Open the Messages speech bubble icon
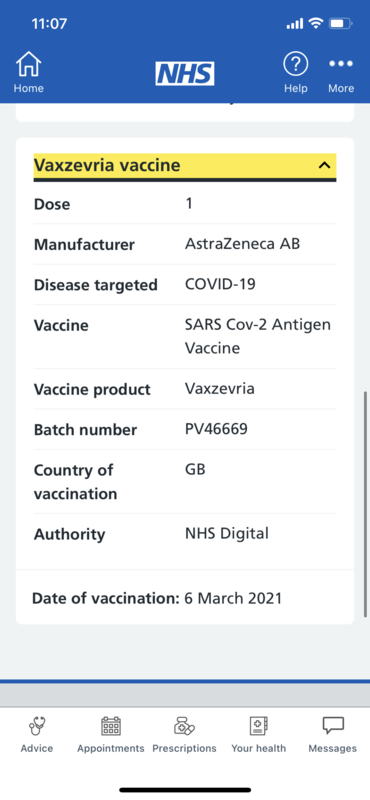The image size is (370, 800). pyautogui.click(x=333, y=726)
